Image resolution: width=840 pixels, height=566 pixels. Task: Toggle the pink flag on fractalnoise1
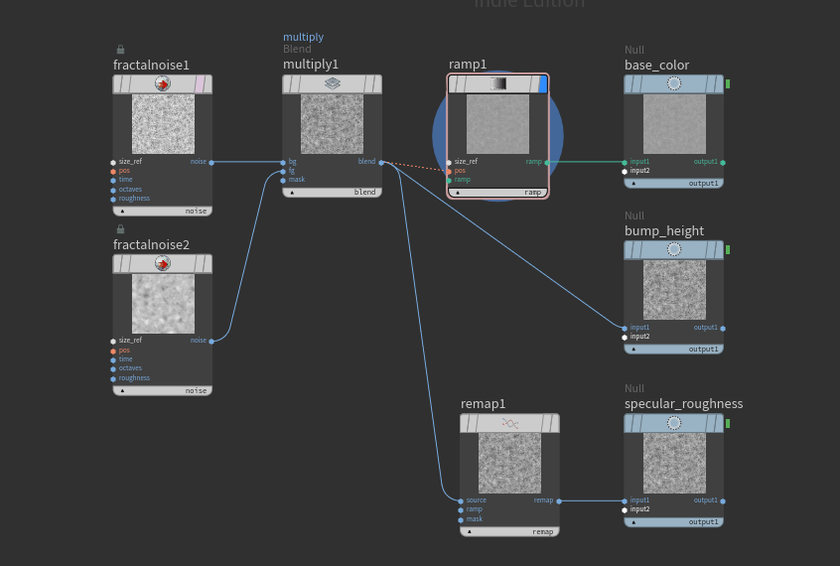(x=200, y=85)
